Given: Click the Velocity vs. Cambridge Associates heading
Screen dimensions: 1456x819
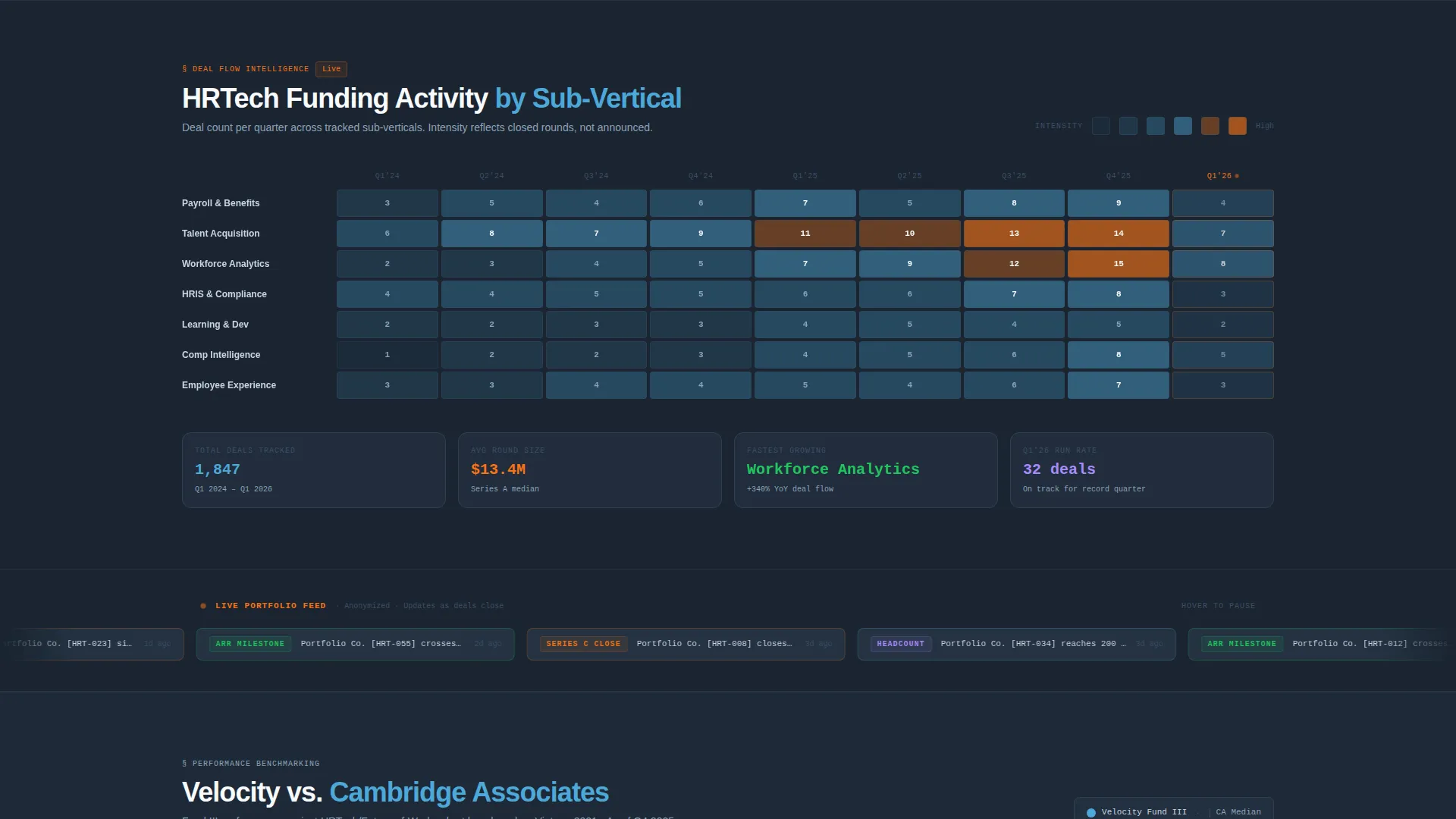Looking at the screenshot, I should [x=395, y=792].
